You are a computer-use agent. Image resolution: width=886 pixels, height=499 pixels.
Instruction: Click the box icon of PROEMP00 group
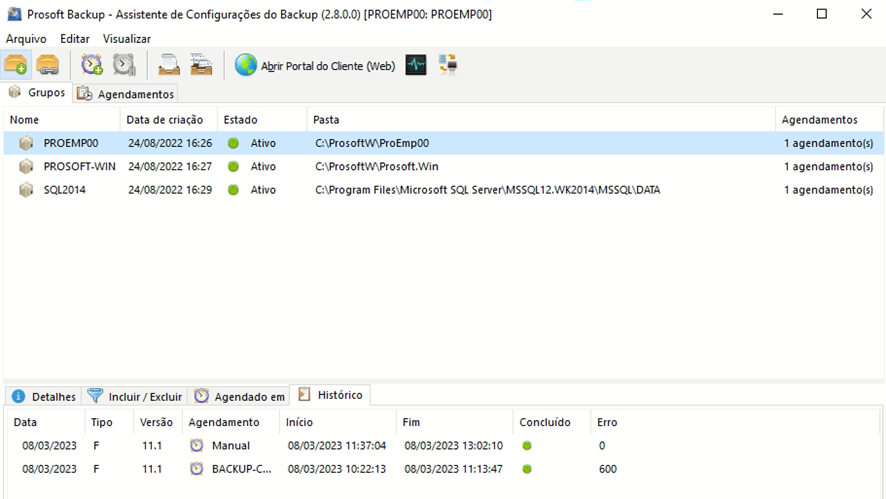click(x=26, y=144)
